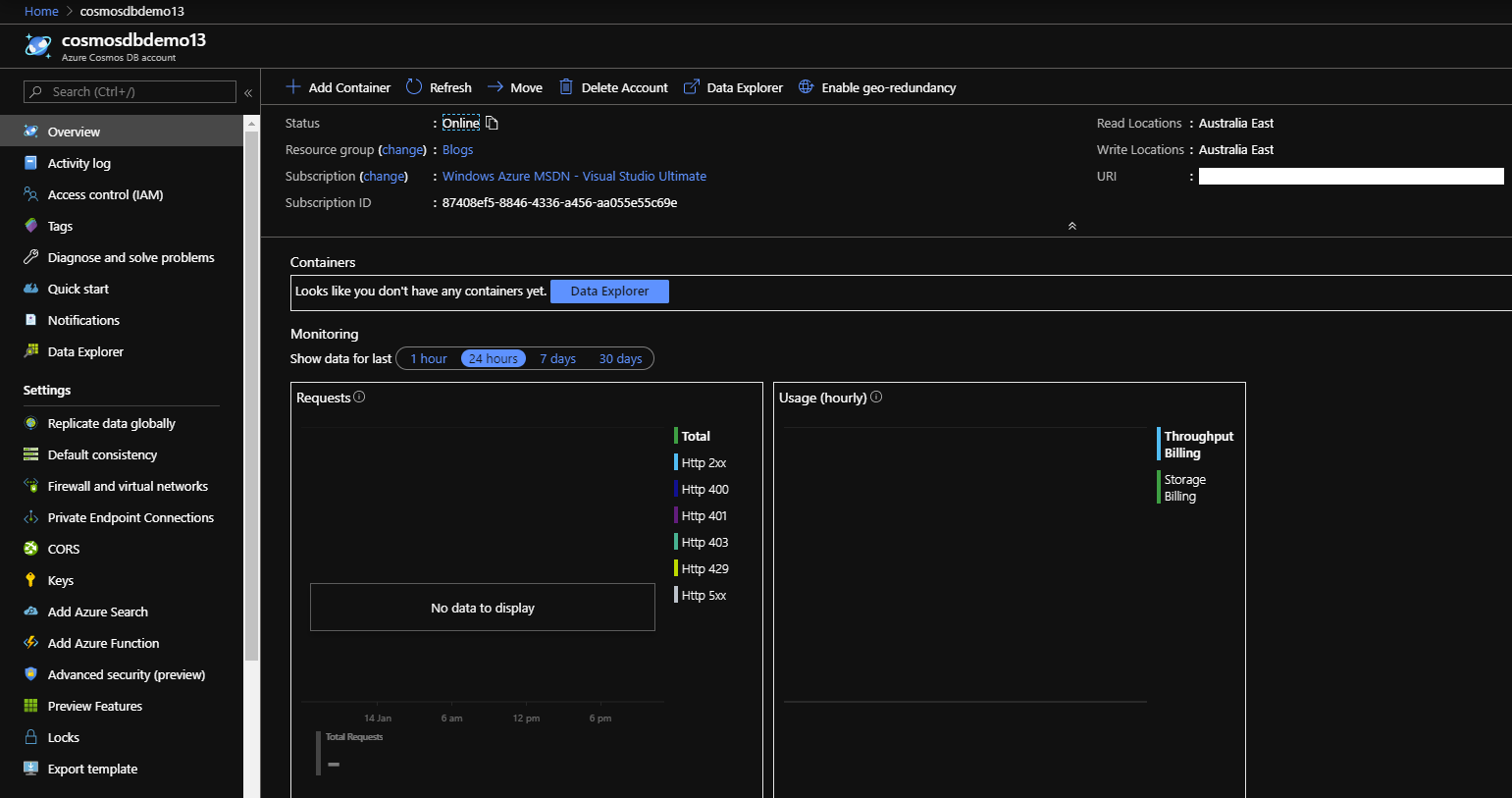Switch monitoring to 7 days
The image size is (1512, 798).
pos(557,358)
